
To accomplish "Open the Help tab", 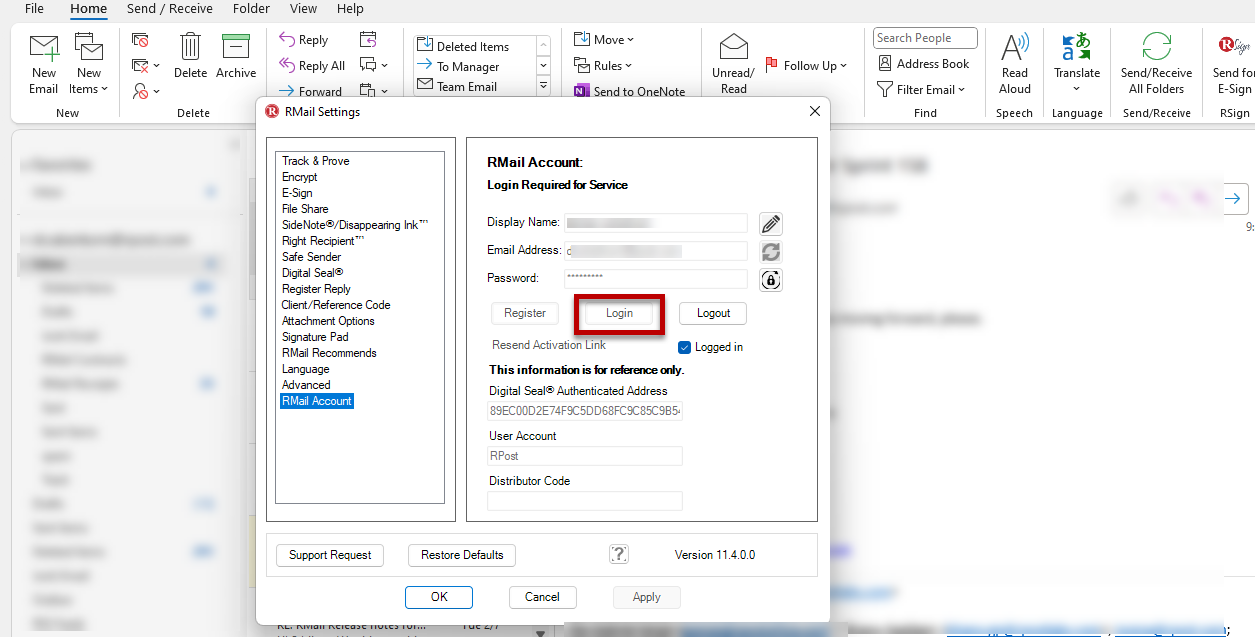I will coord(350,9).
